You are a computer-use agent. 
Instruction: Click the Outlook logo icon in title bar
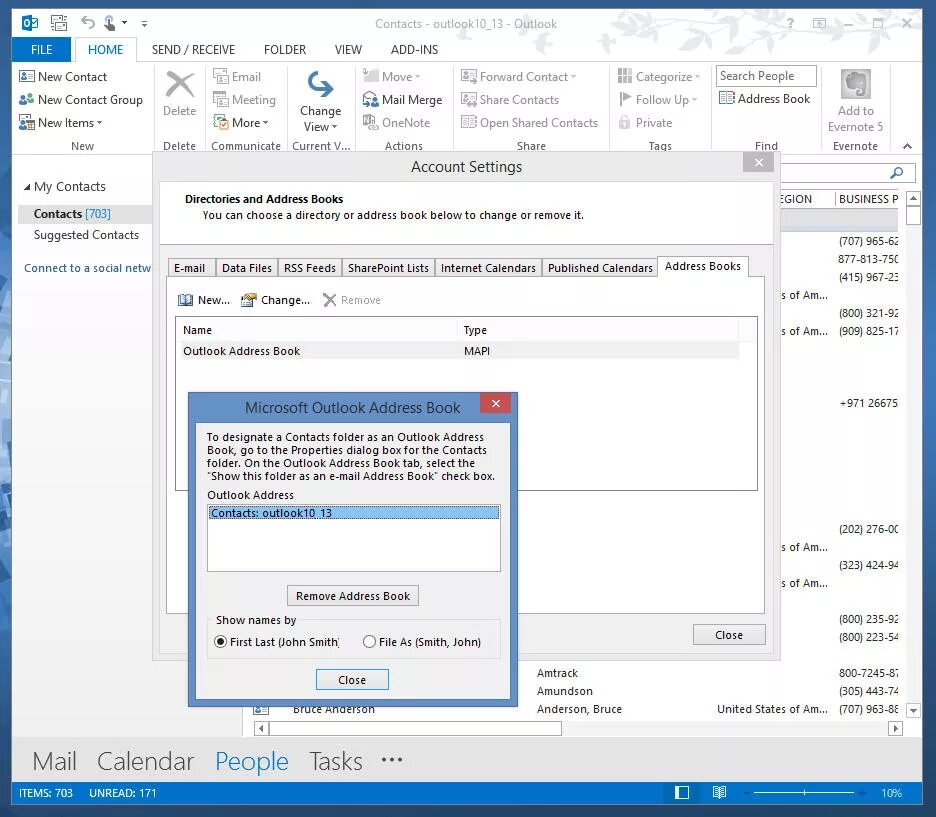pos(30,23)
